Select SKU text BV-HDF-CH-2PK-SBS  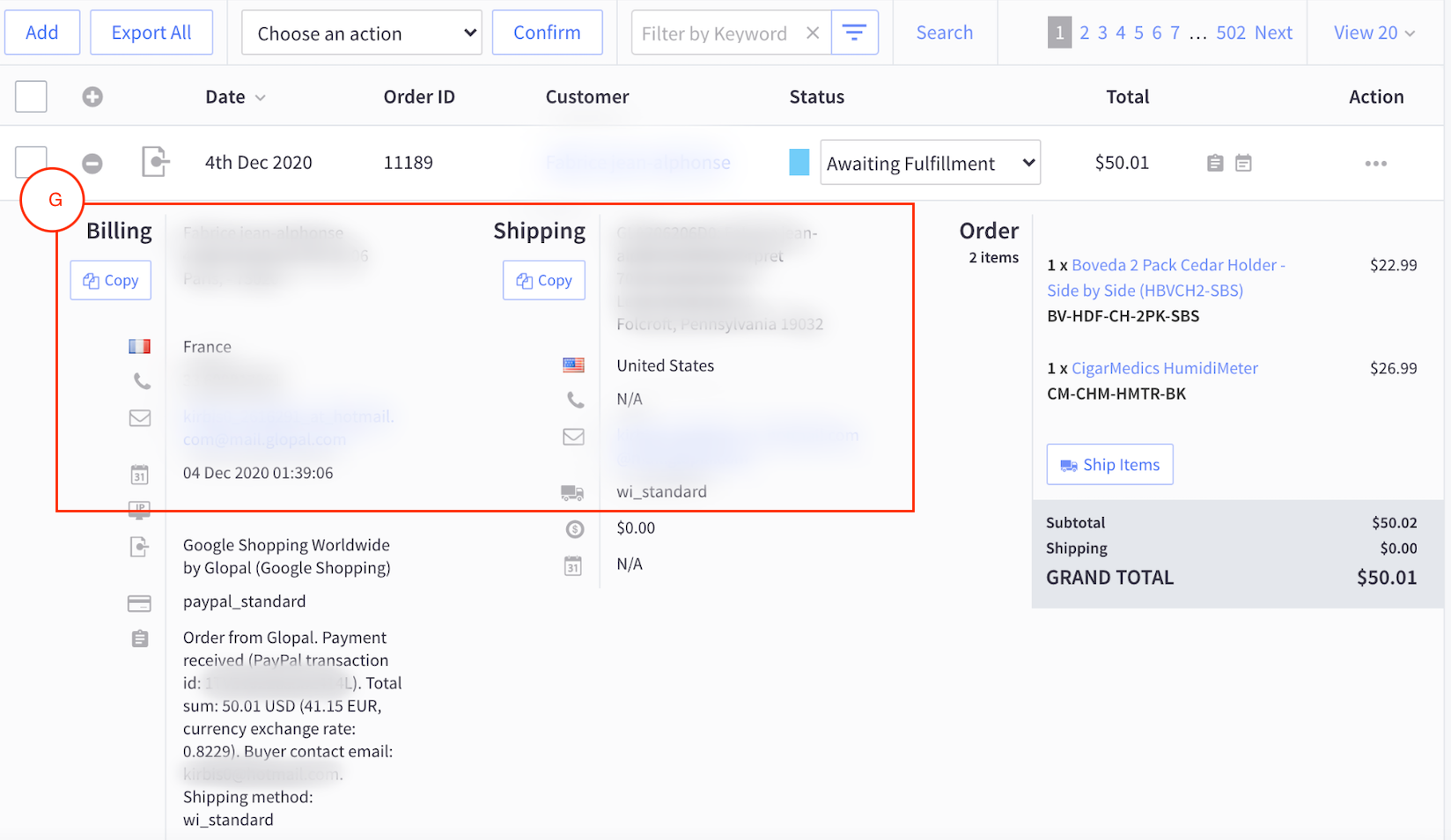[x=1123, y=316]
